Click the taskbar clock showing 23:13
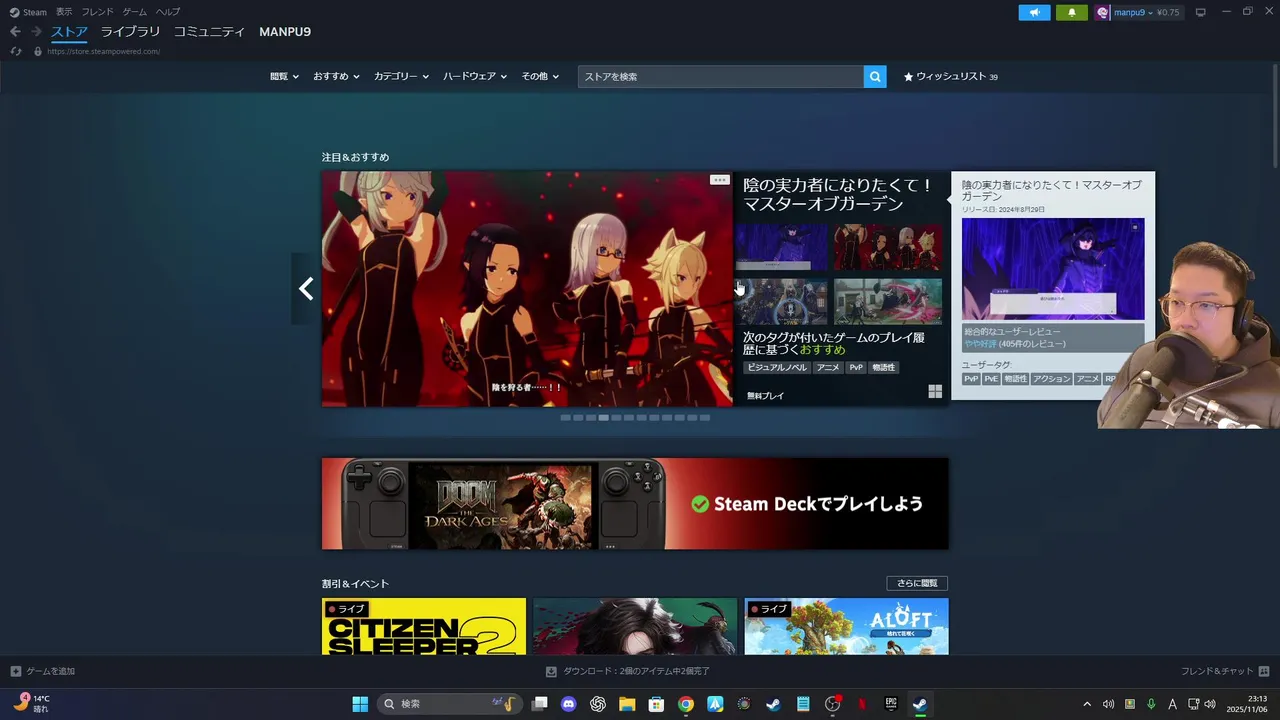The height and width of the screenshot is (720, 1280). [x=1249, y=704]
